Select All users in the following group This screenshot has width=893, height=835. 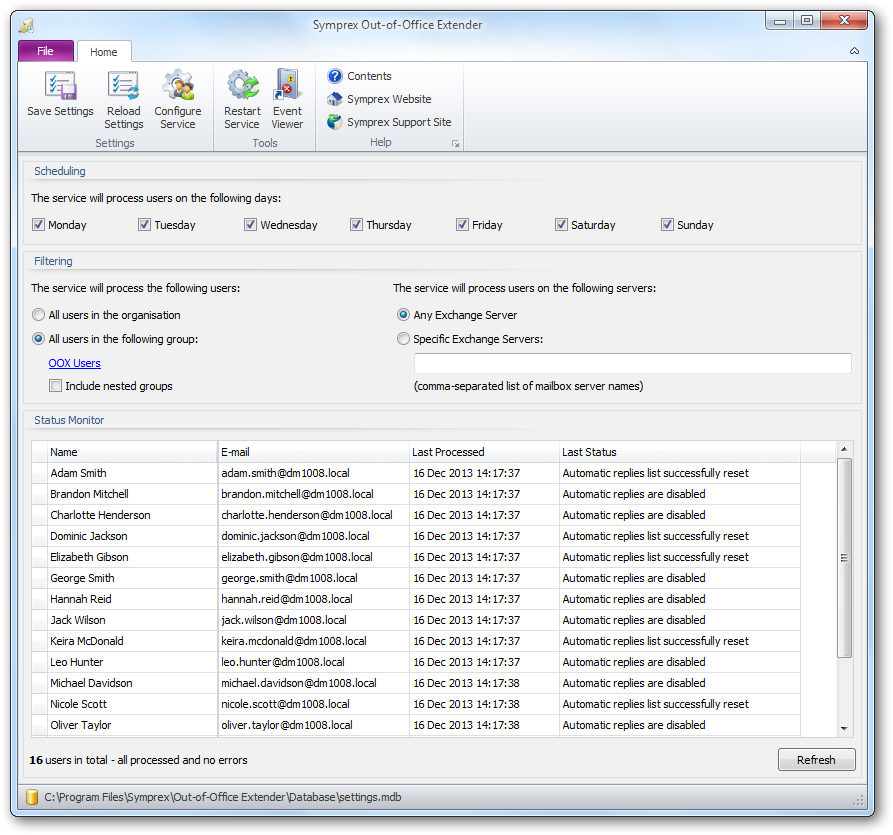pyautogui.click(x=38, y=338)
